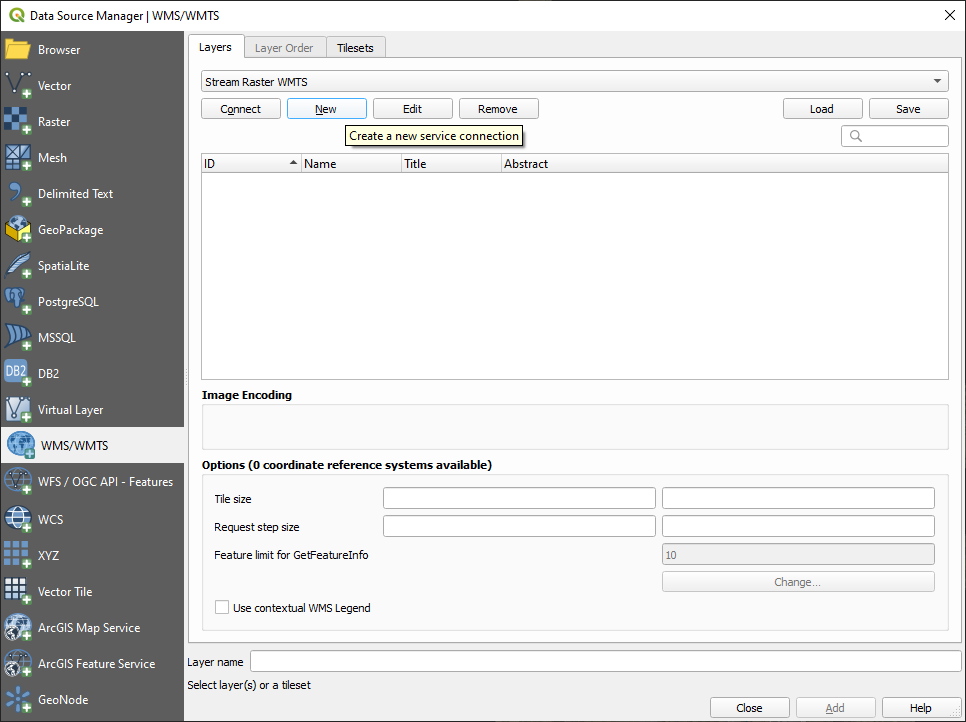Click the Title column header
Image resolution: width=966 pixels, height=722 pixels.
pyautogui.click(x=452, y=163)
